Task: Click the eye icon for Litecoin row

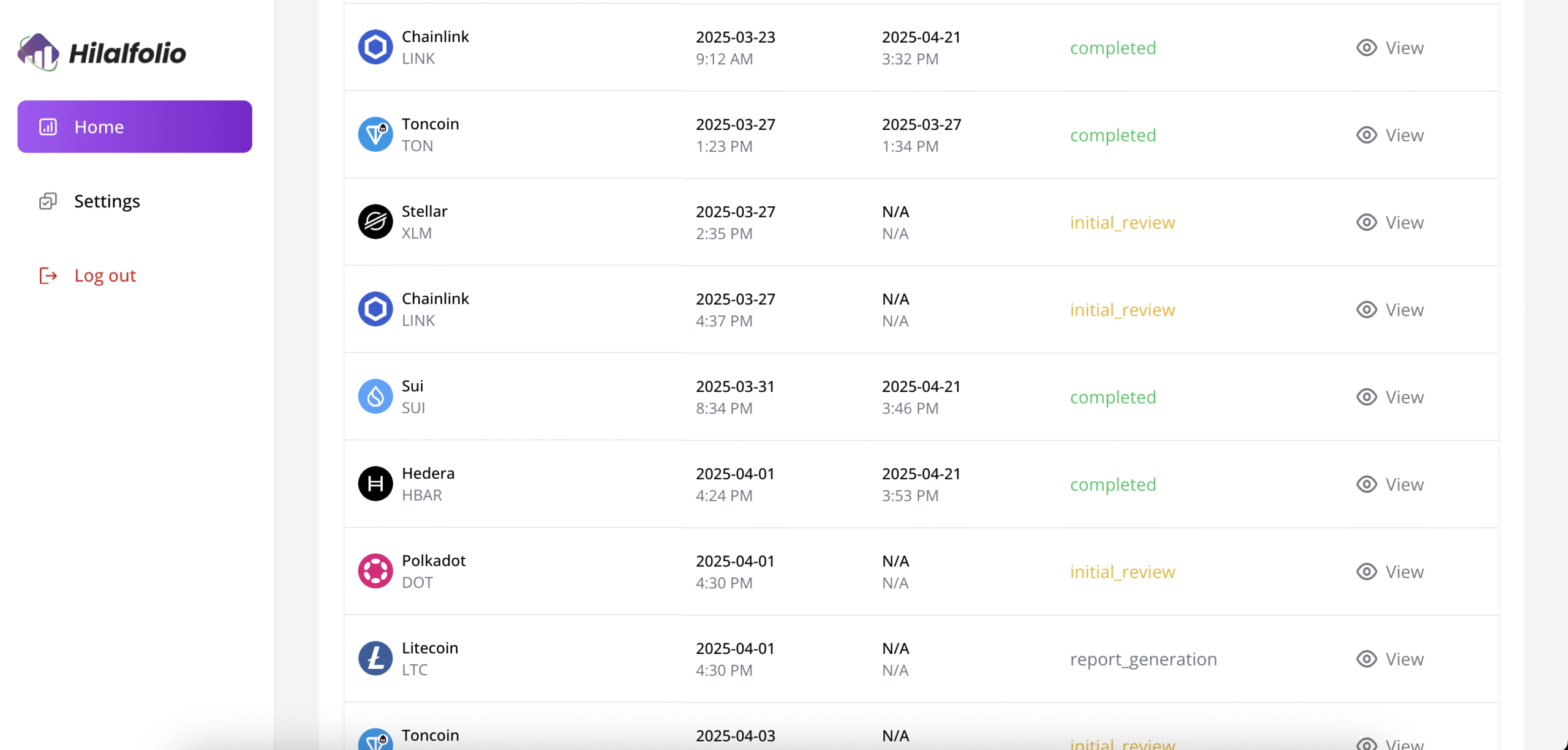Action: pos(1366,659)
